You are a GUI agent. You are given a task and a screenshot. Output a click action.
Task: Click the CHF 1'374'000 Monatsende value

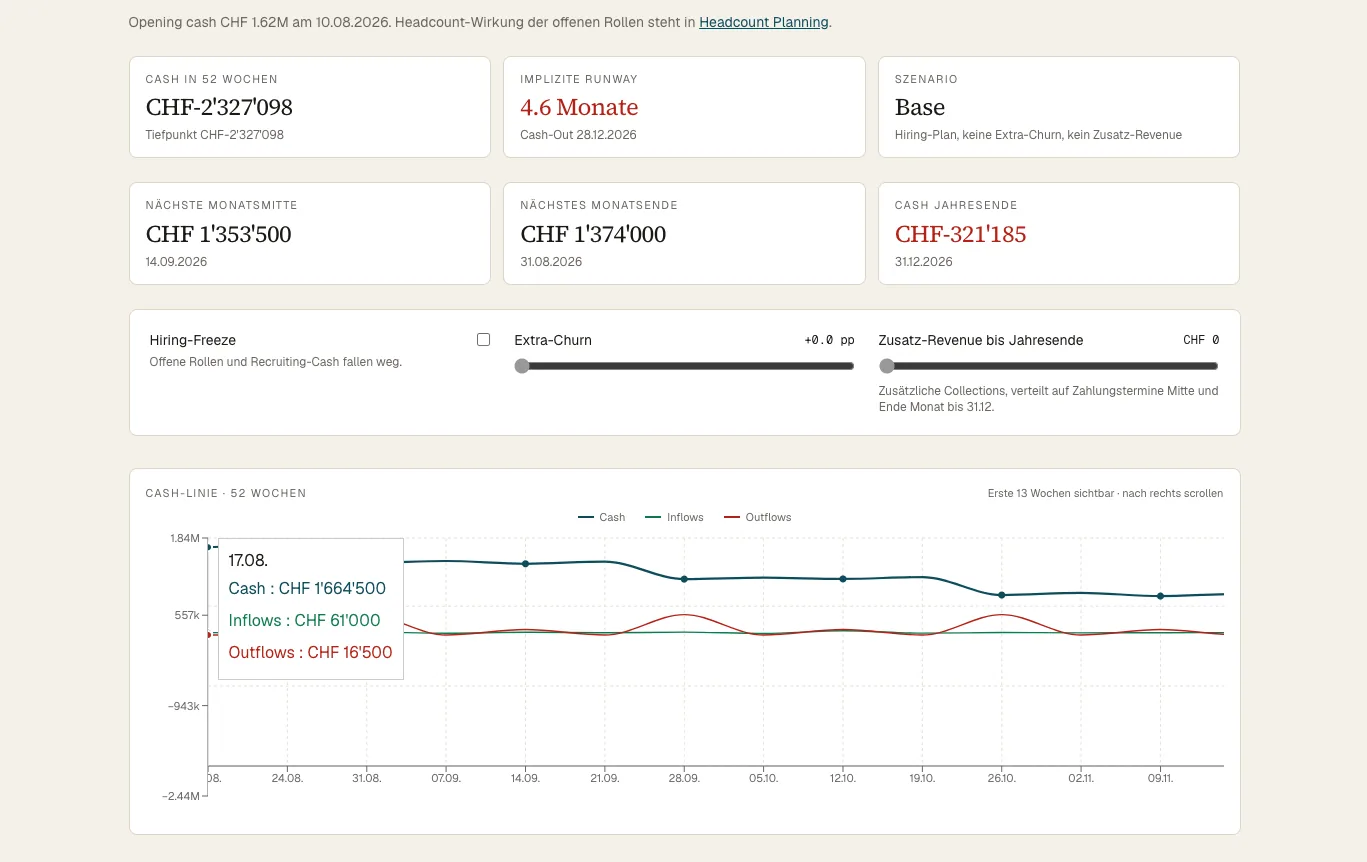(593, 235)
